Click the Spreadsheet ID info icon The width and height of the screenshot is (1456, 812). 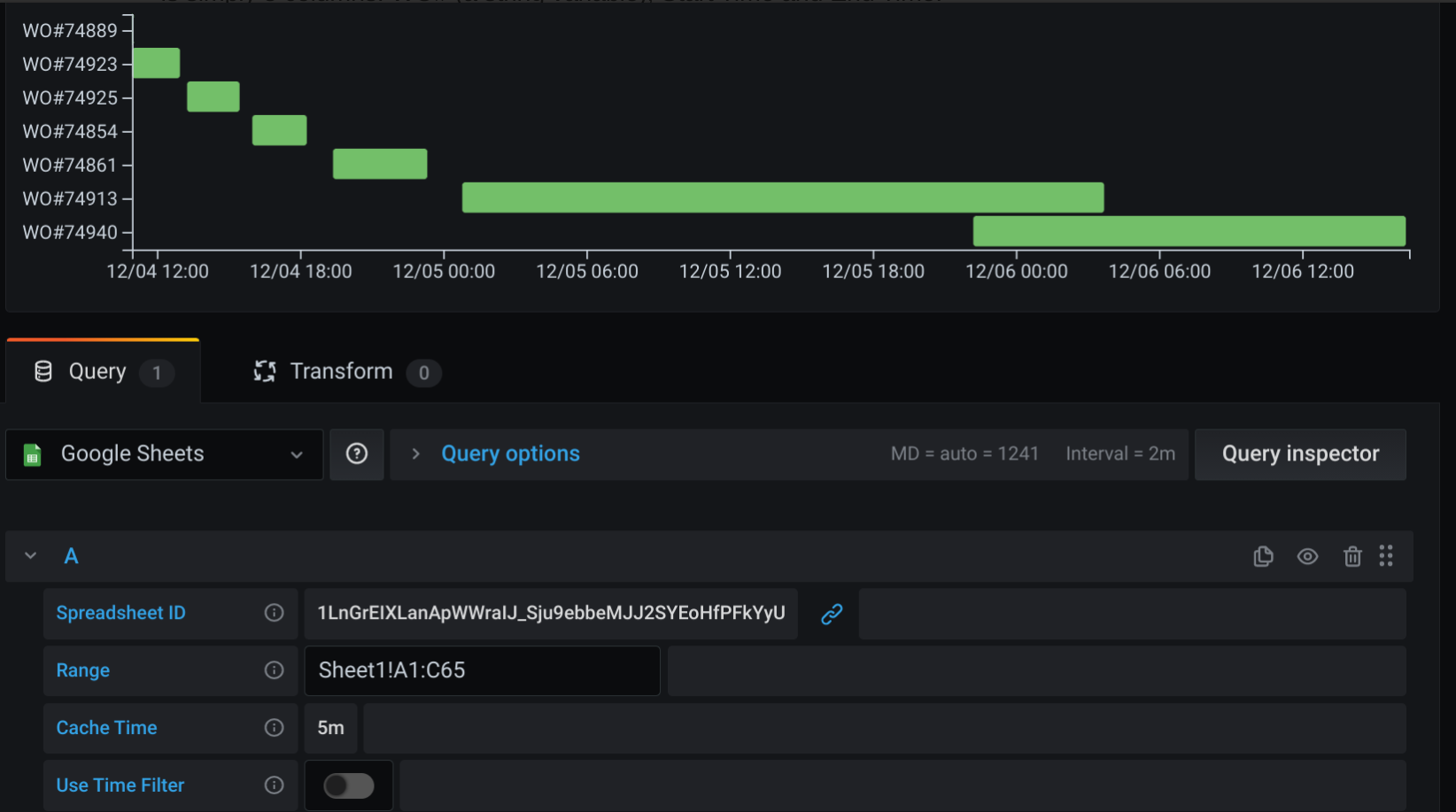click(275, 613)
